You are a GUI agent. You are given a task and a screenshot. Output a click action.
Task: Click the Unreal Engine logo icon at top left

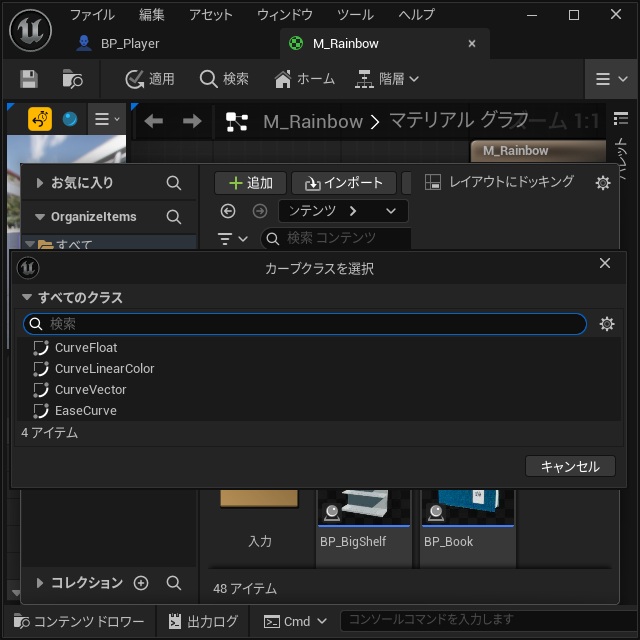pos(31,31)
